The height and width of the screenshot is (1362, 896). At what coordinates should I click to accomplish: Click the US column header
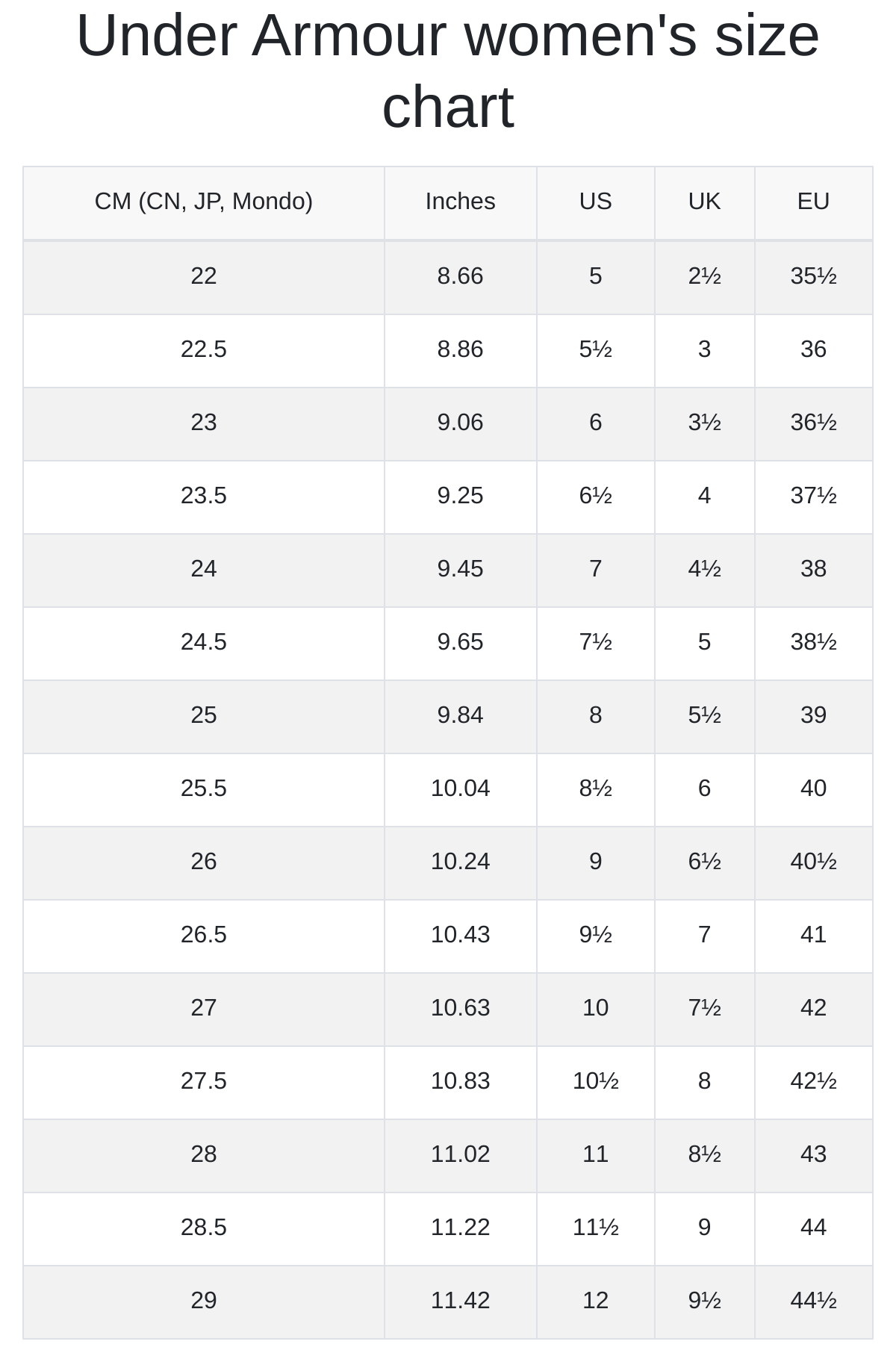[596, 202]
